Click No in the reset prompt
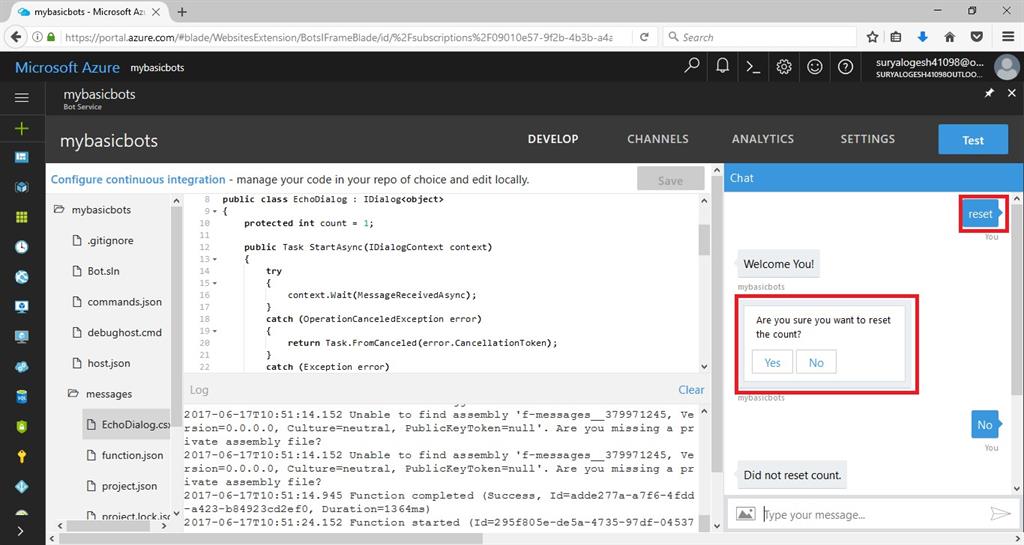 816,362
